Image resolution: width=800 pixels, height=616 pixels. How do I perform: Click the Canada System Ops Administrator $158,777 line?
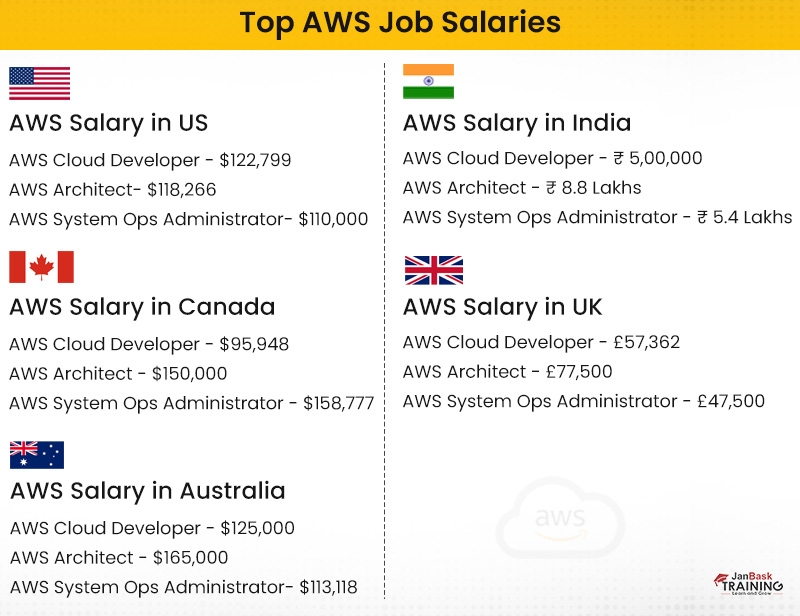point(192,403)
